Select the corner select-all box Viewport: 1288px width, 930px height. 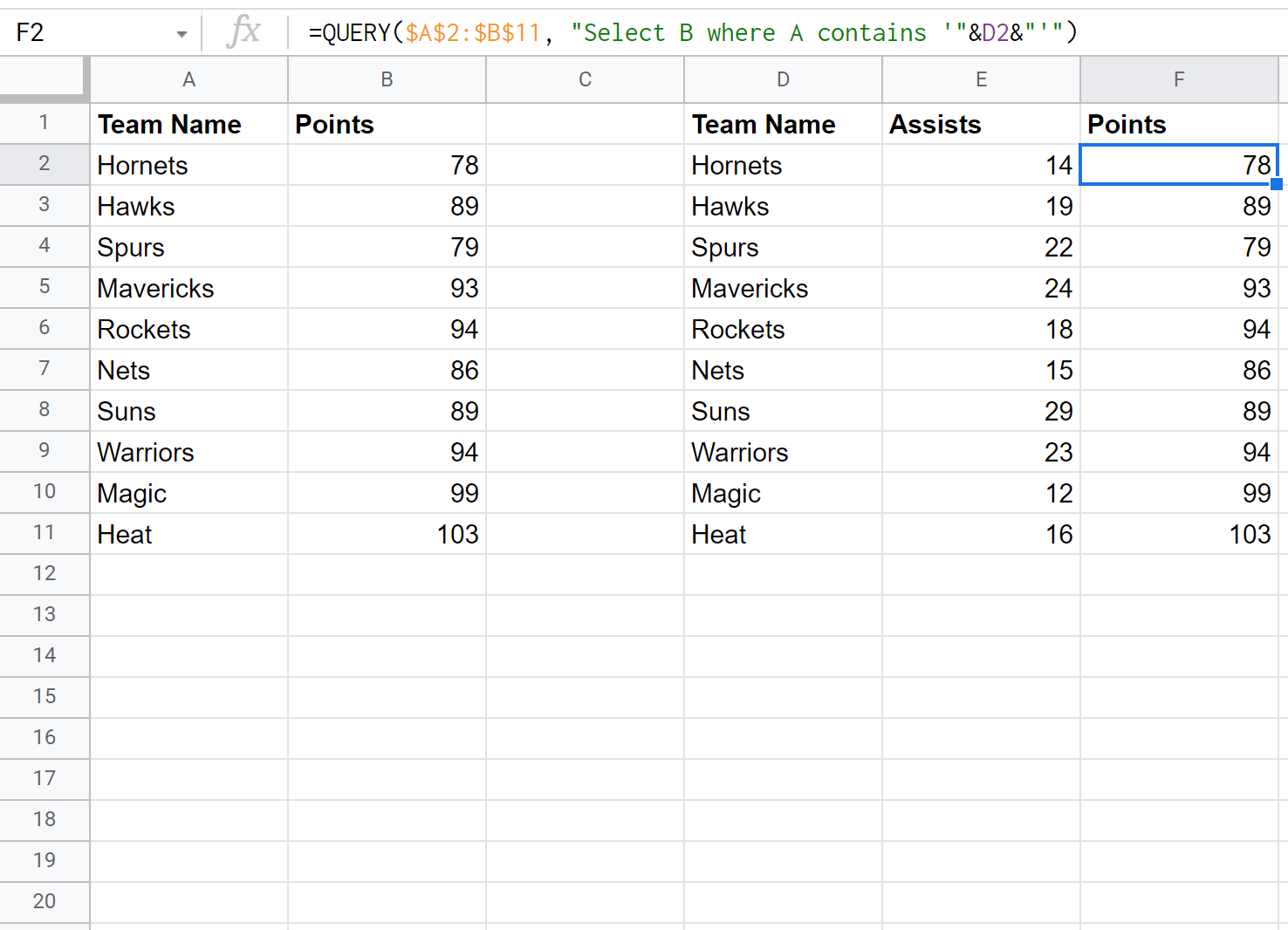pyautogui.click(x=44, y=79)
